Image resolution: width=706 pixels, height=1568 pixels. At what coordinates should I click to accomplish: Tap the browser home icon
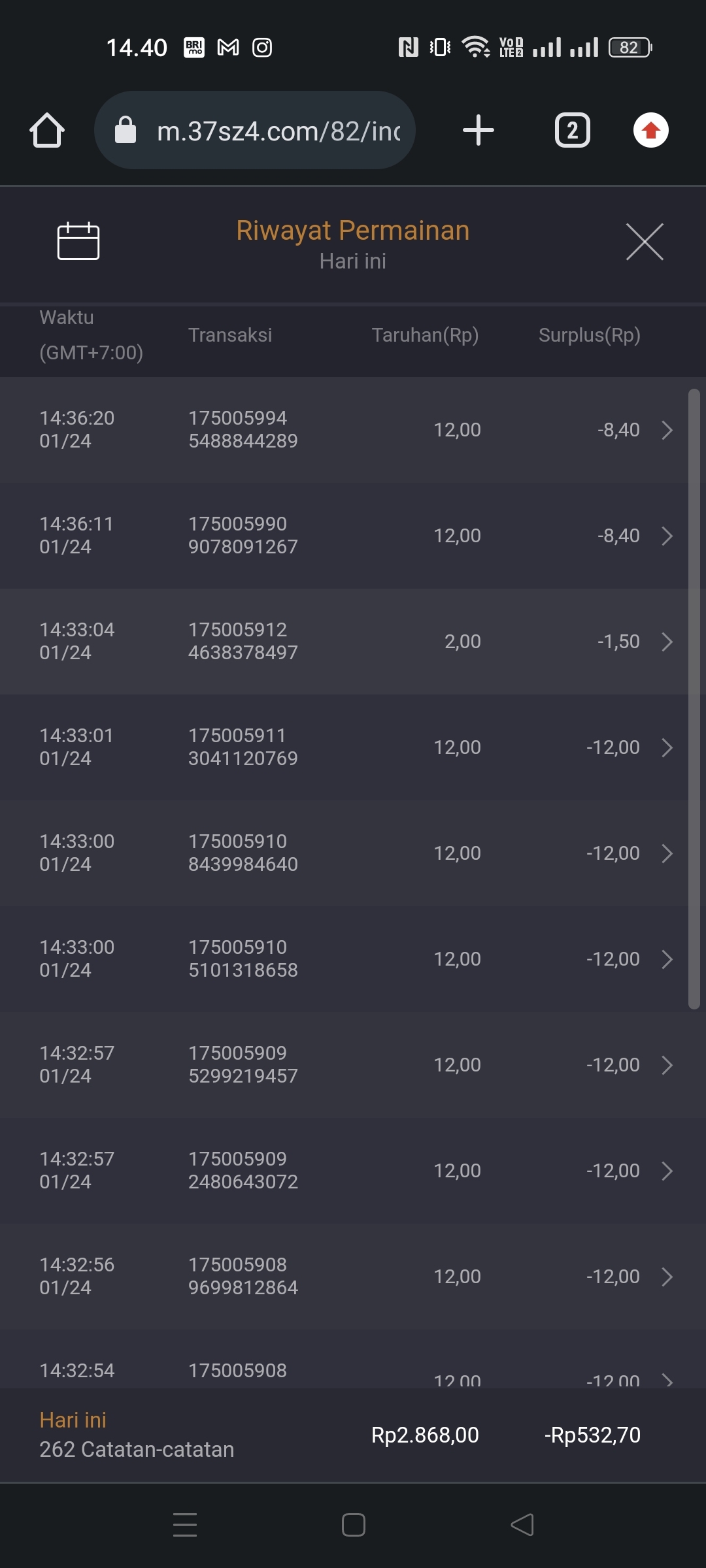click(47, 131)
